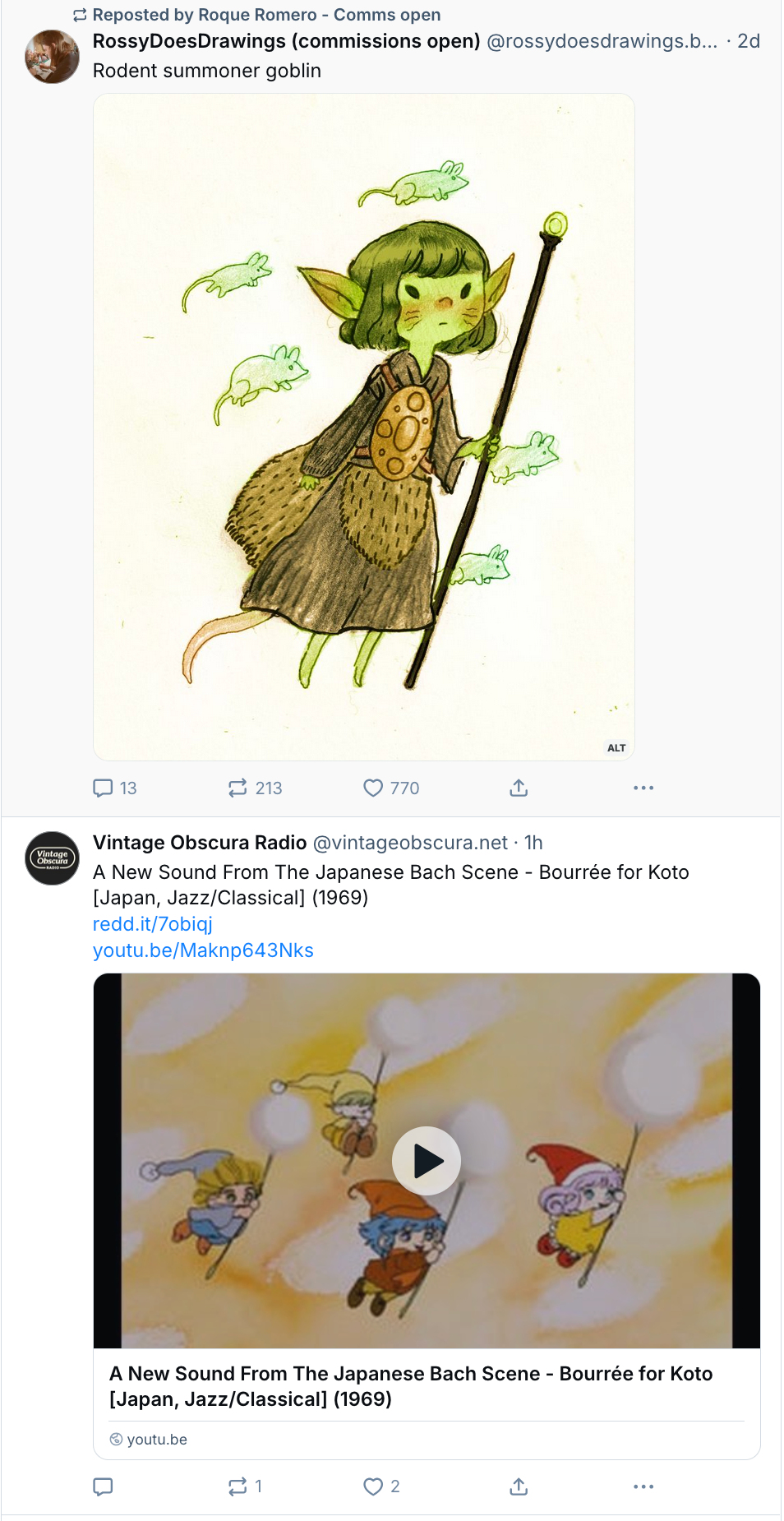The height and width of the screenshot is (1521, 784).
Task: Open more options for RossyDoesDrawings post
Action: click(643, 788)
